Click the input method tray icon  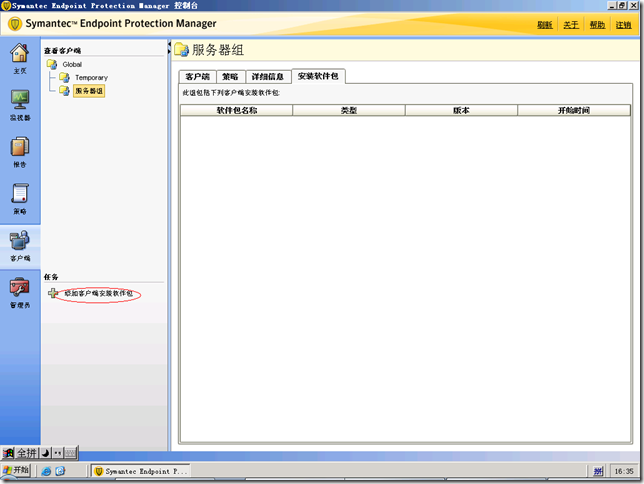click(598, 471)
